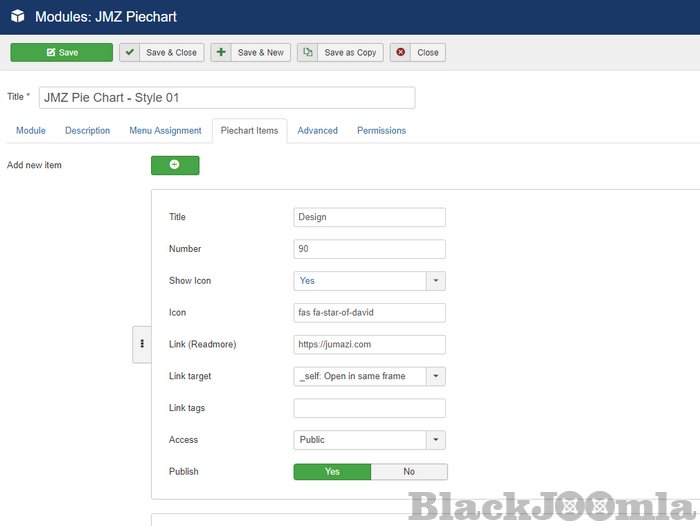700x526 pixels.
Task: Click the Modules cube icon in header
Action: pos(17,17)
